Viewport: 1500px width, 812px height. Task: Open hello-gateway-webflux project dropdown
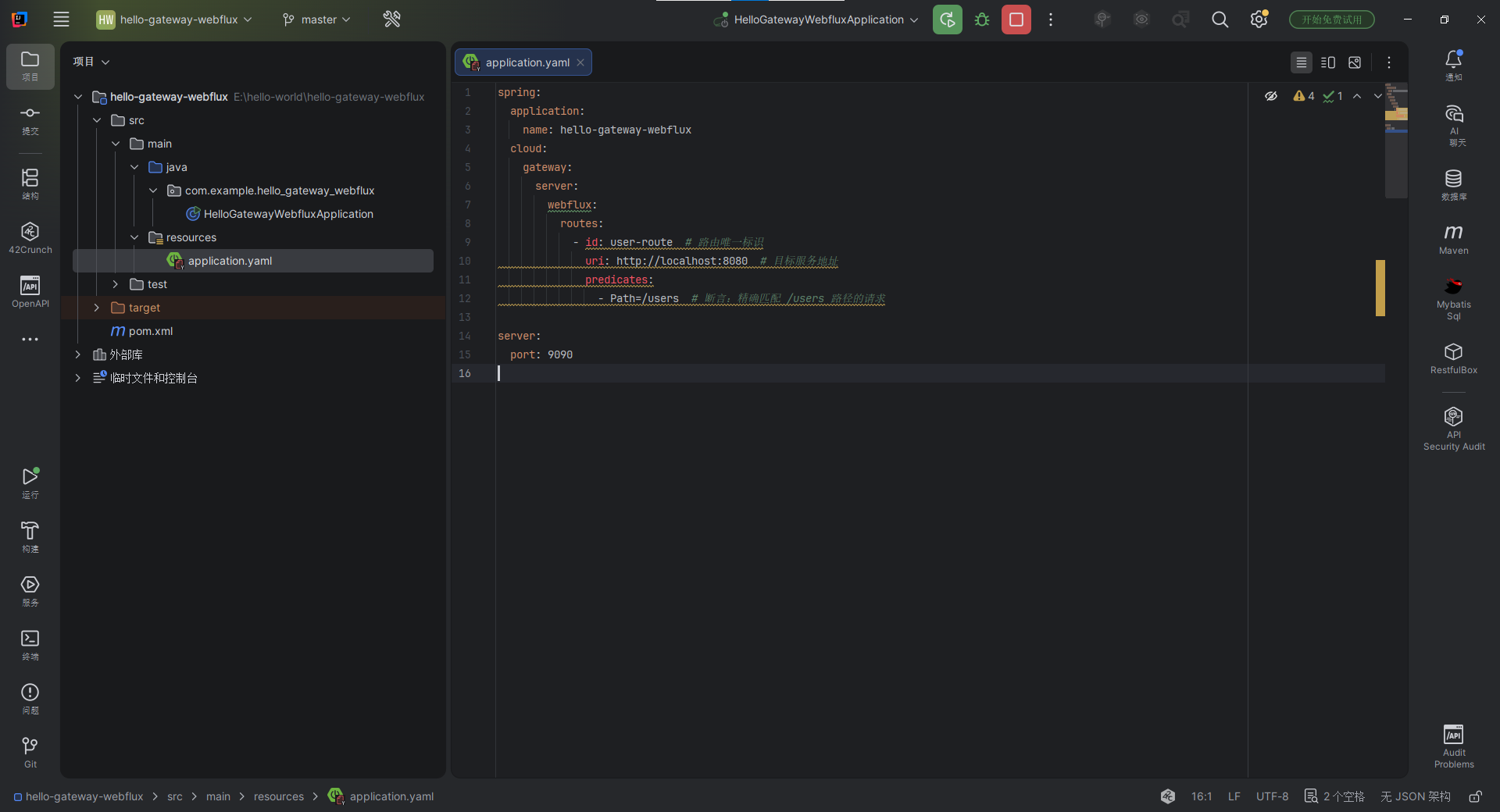click(x=174, y=20)
